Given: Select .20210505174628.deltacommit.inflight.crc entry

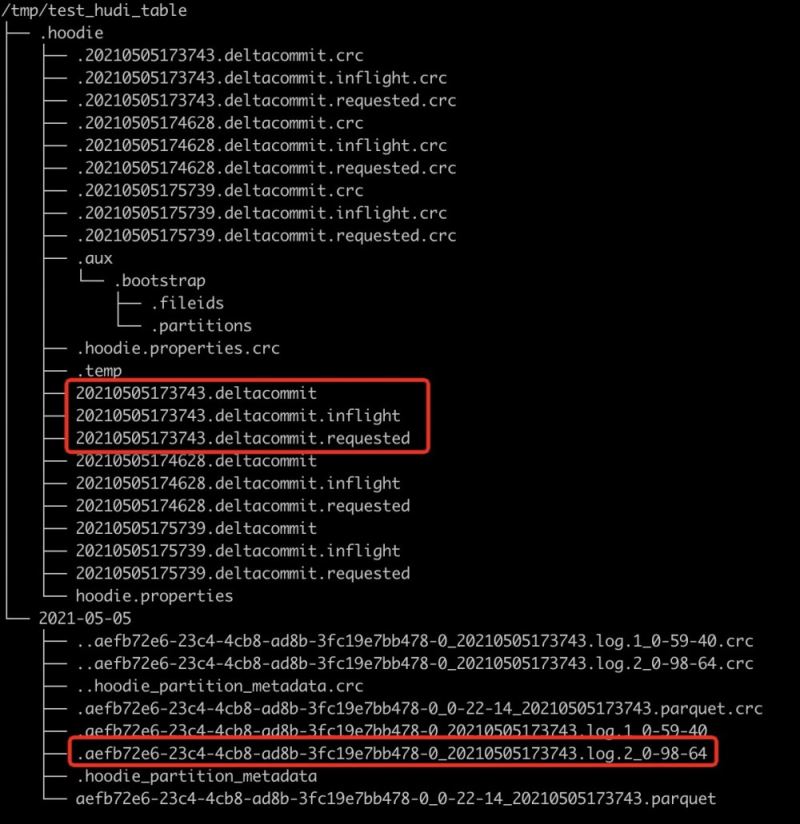Looking at the screenshot, I should coord(261,146).
